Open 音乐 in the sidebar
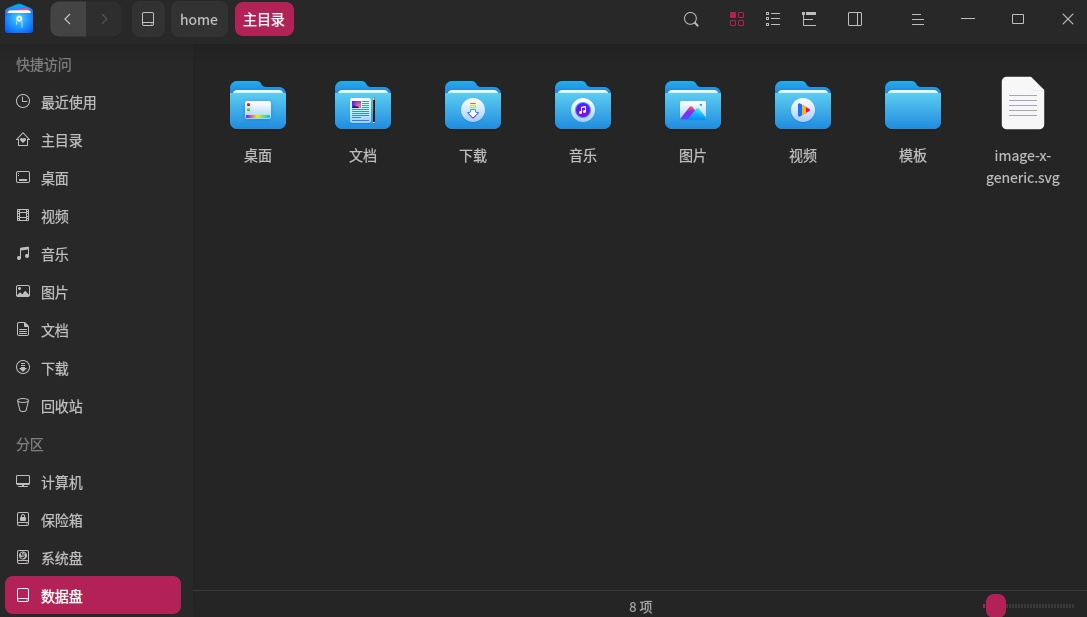1087x617 pixels. click(x=93, y=254)
